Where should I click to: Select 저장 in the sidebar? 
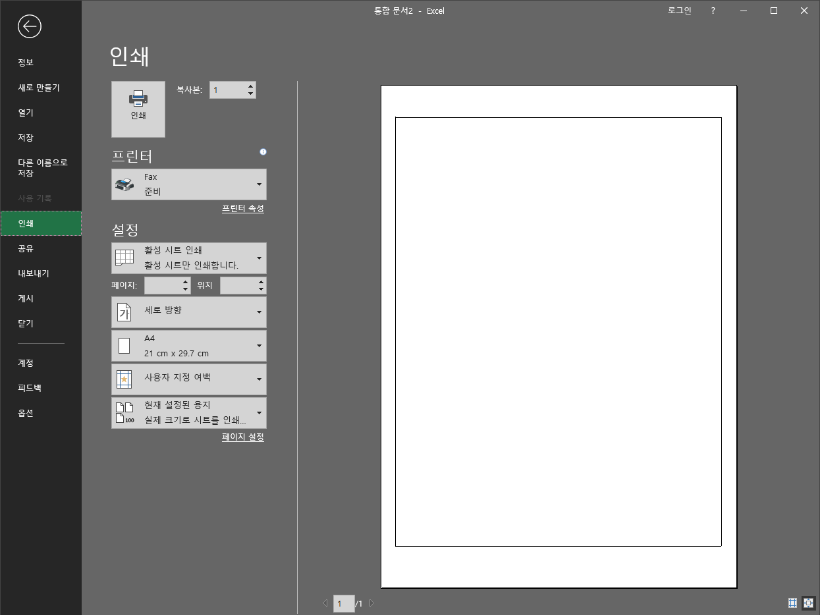point(41,138)
